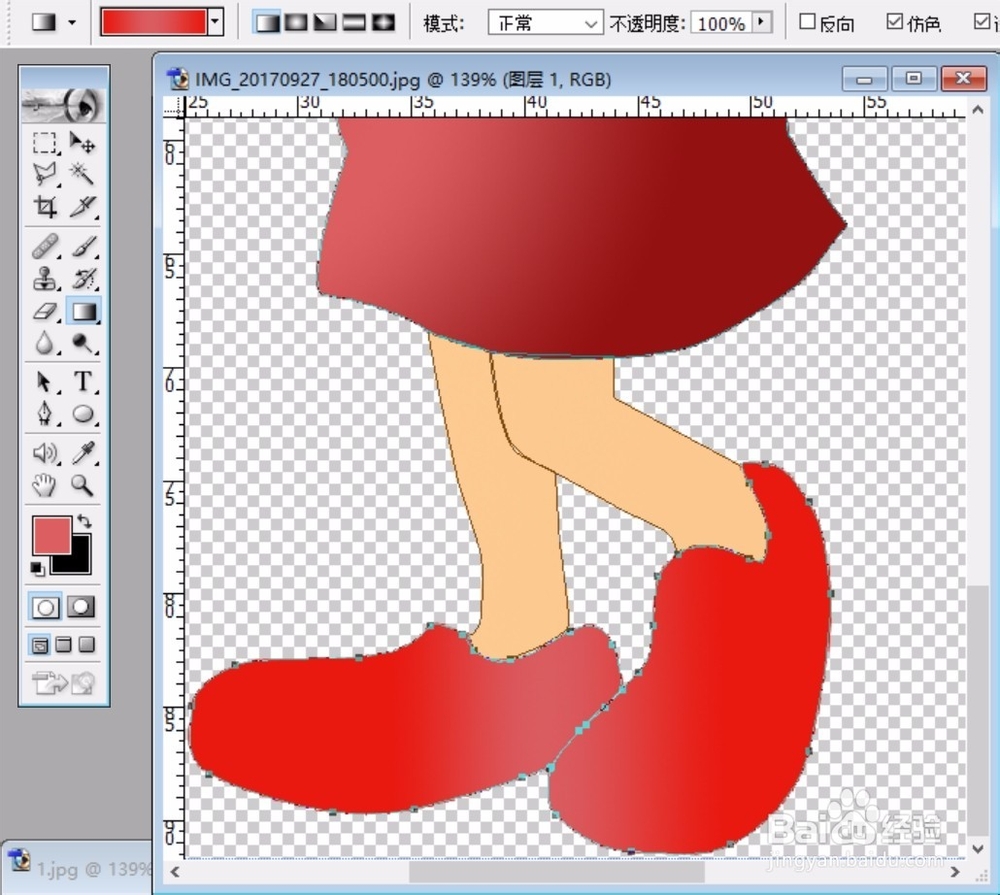Choose Angle Gradient style
Viewport: 1000px width, 895px height.
pos(325,23)
